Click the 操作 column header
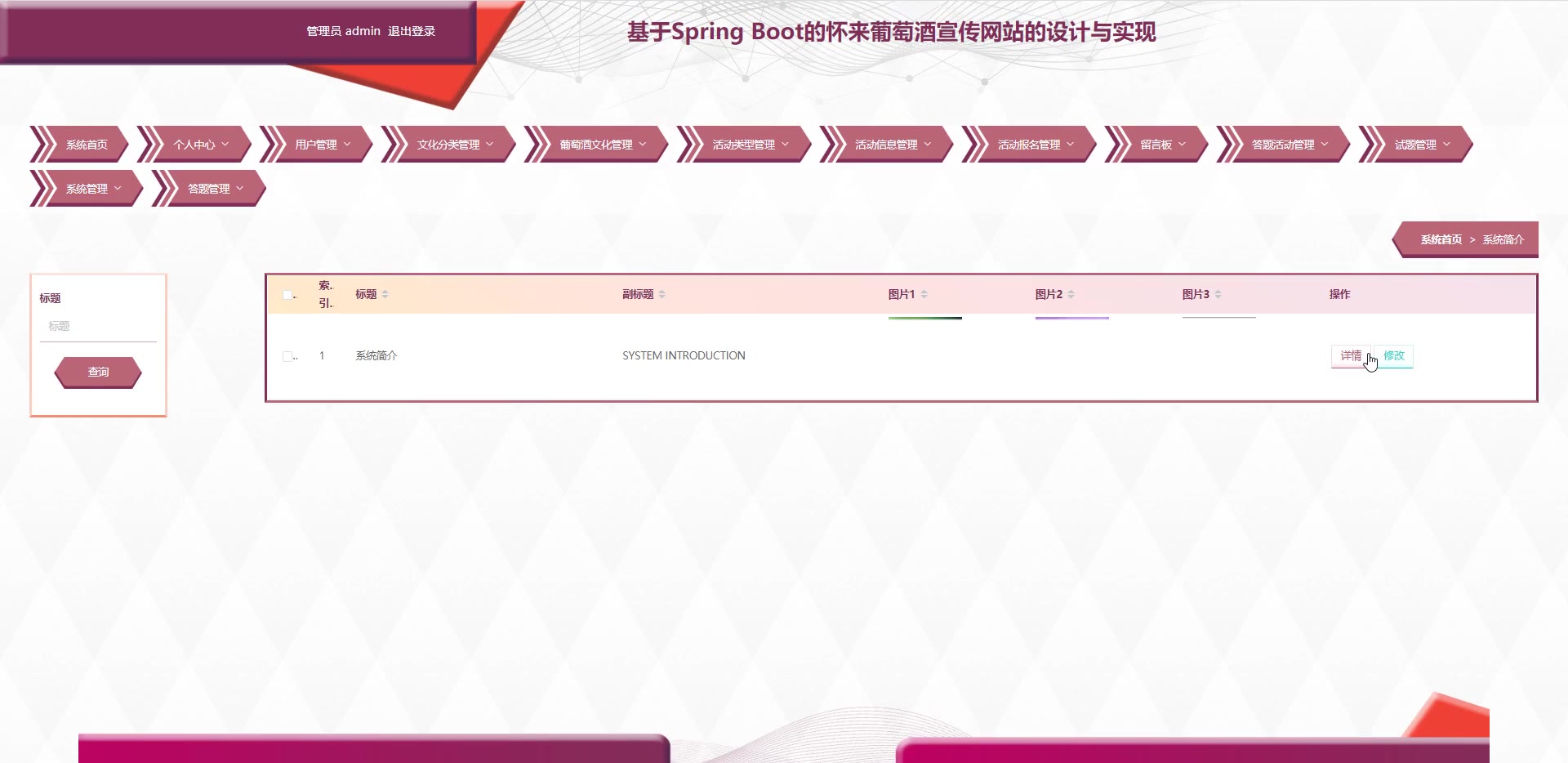The height and width of the screenshot is (763, 1568). [1339, 294]
